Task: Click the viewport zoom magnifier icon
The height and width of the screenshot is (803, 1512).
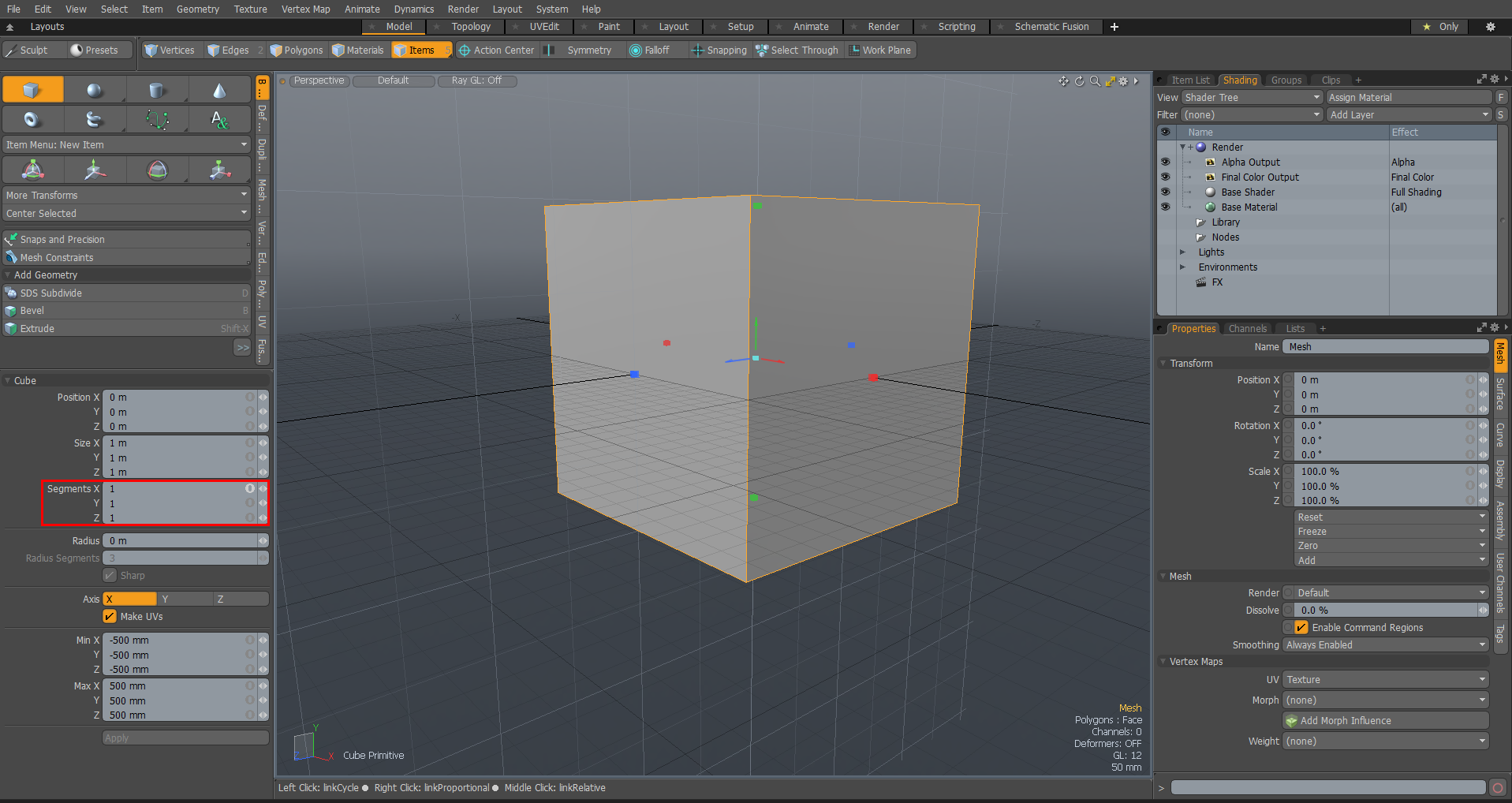Action: coord(1095,80)
